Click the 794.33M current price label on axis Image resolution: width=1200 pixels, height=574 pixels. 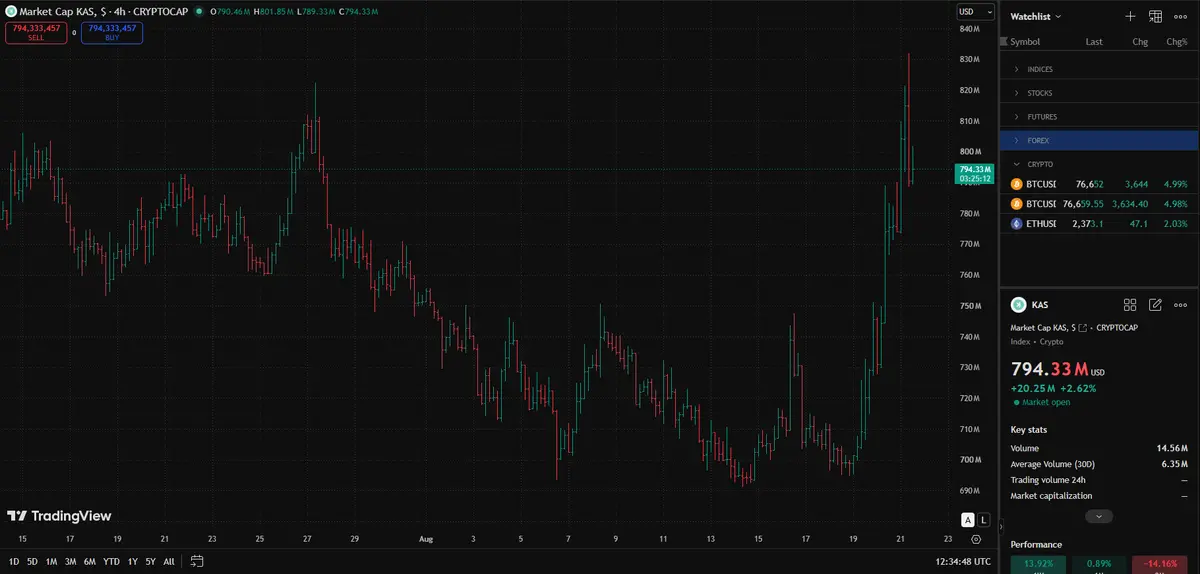pyautogui.click(x=975, y=174)
